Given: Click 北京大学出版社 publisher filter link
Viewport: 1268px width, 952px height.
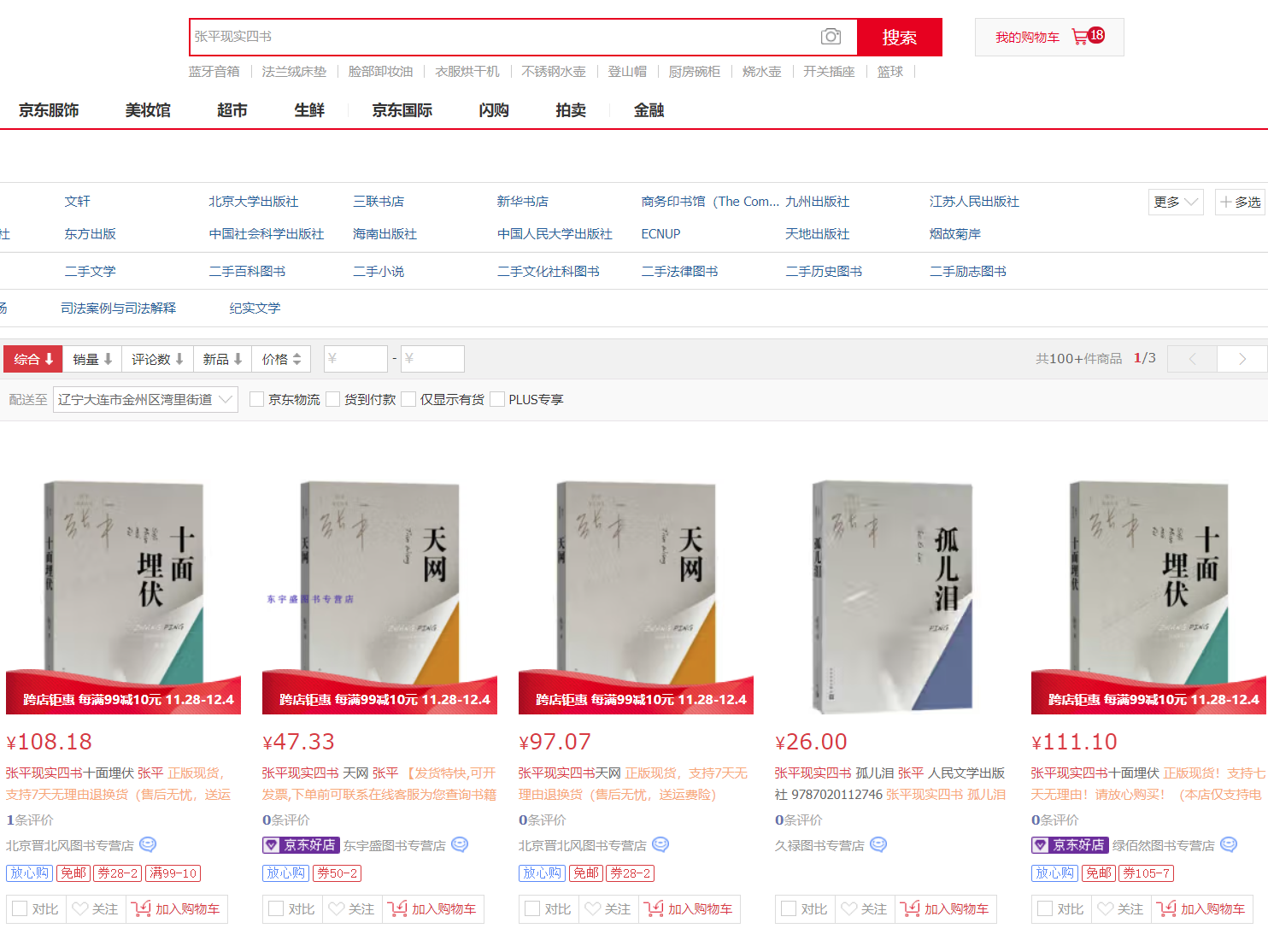Looking at the screenshot, I should (254, 202).
